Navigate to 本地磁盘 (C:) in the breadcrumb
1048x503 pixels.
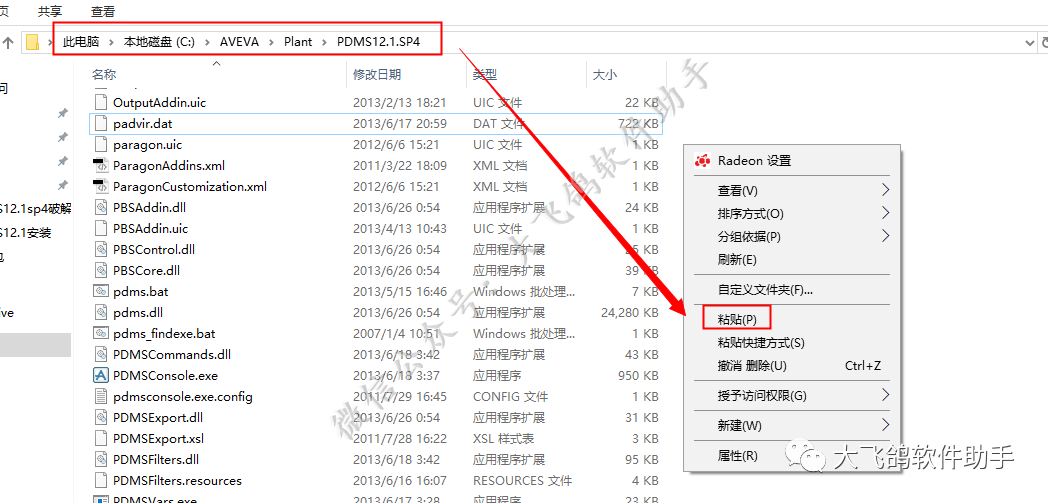click(x=159, y=42)
